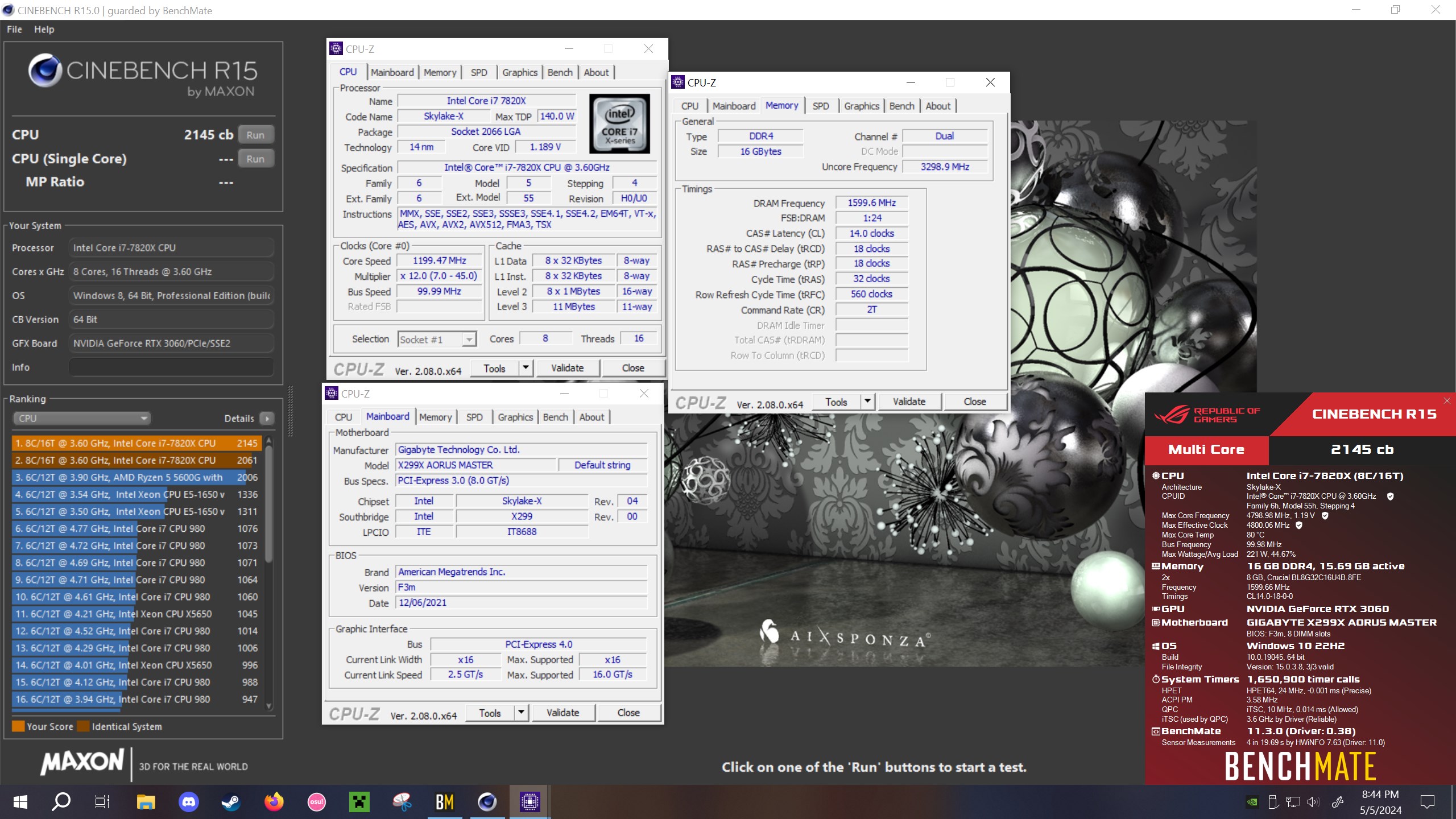The height and width of the screenshot is (819, 1456).
Task: Open osu! from the taskbar
Action: 317,802
